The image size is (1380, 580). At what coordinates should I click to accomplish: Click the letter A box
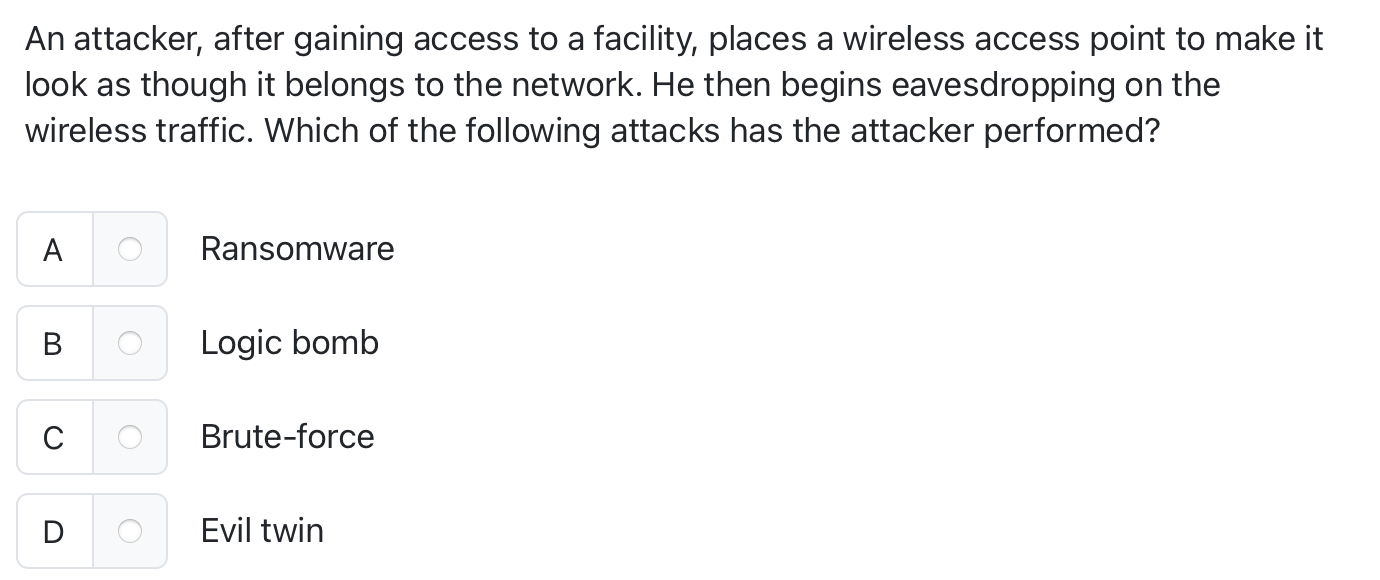54,249
